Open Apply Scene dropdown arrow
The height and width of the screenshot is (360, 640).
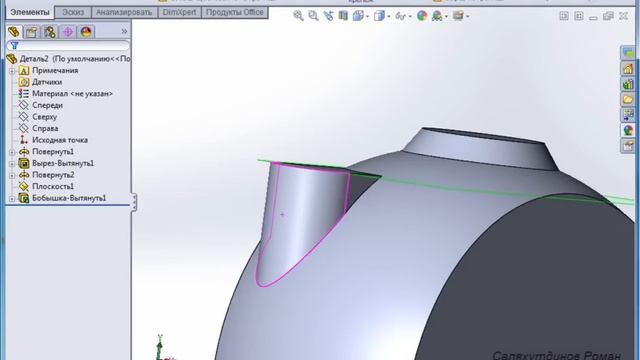pyautogui.click(x=446, y=17)
